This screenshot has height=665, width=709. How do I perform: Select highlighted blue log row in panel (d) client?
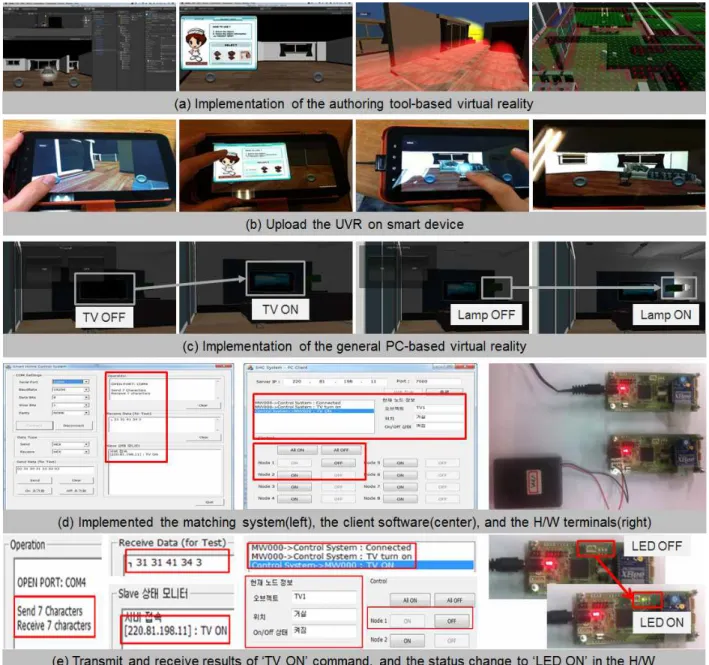(314, 410)
